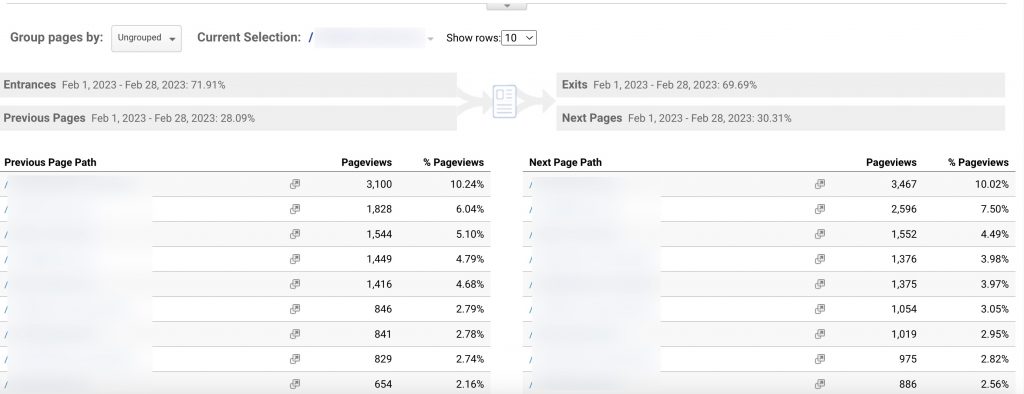Click the Entrances flow bar

[x=228, y=85]
